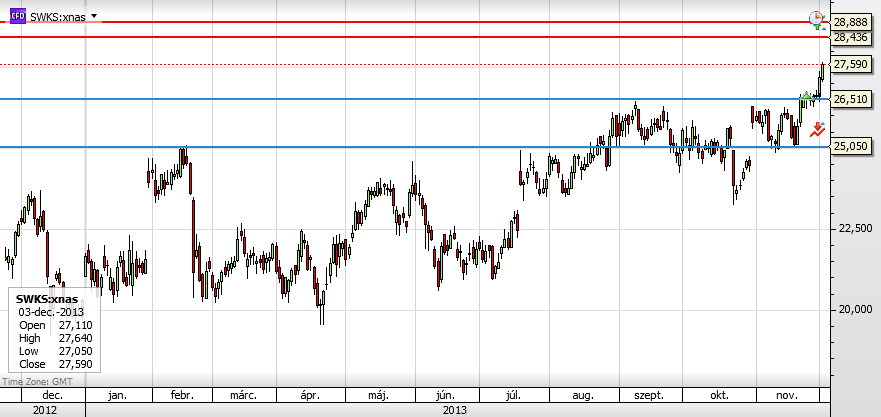Click the 'jún.' month on time axis
This screenshot has height=417, width=881.
446,396
